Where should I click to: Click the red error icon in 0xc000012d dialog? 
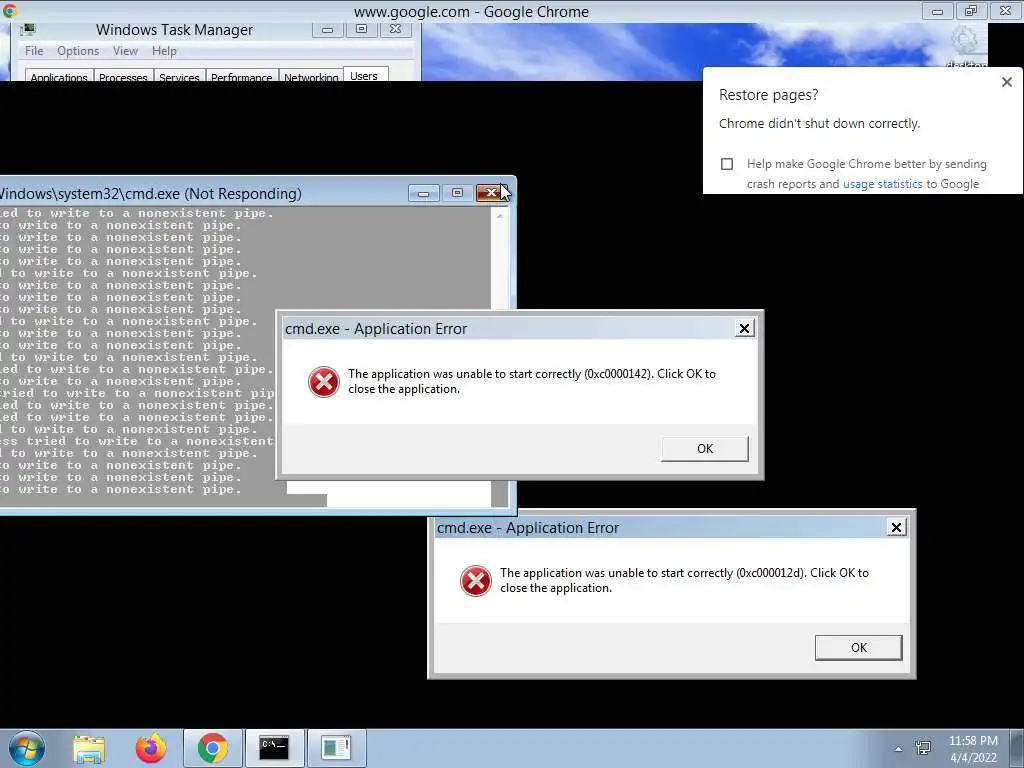tap(476, 581)
